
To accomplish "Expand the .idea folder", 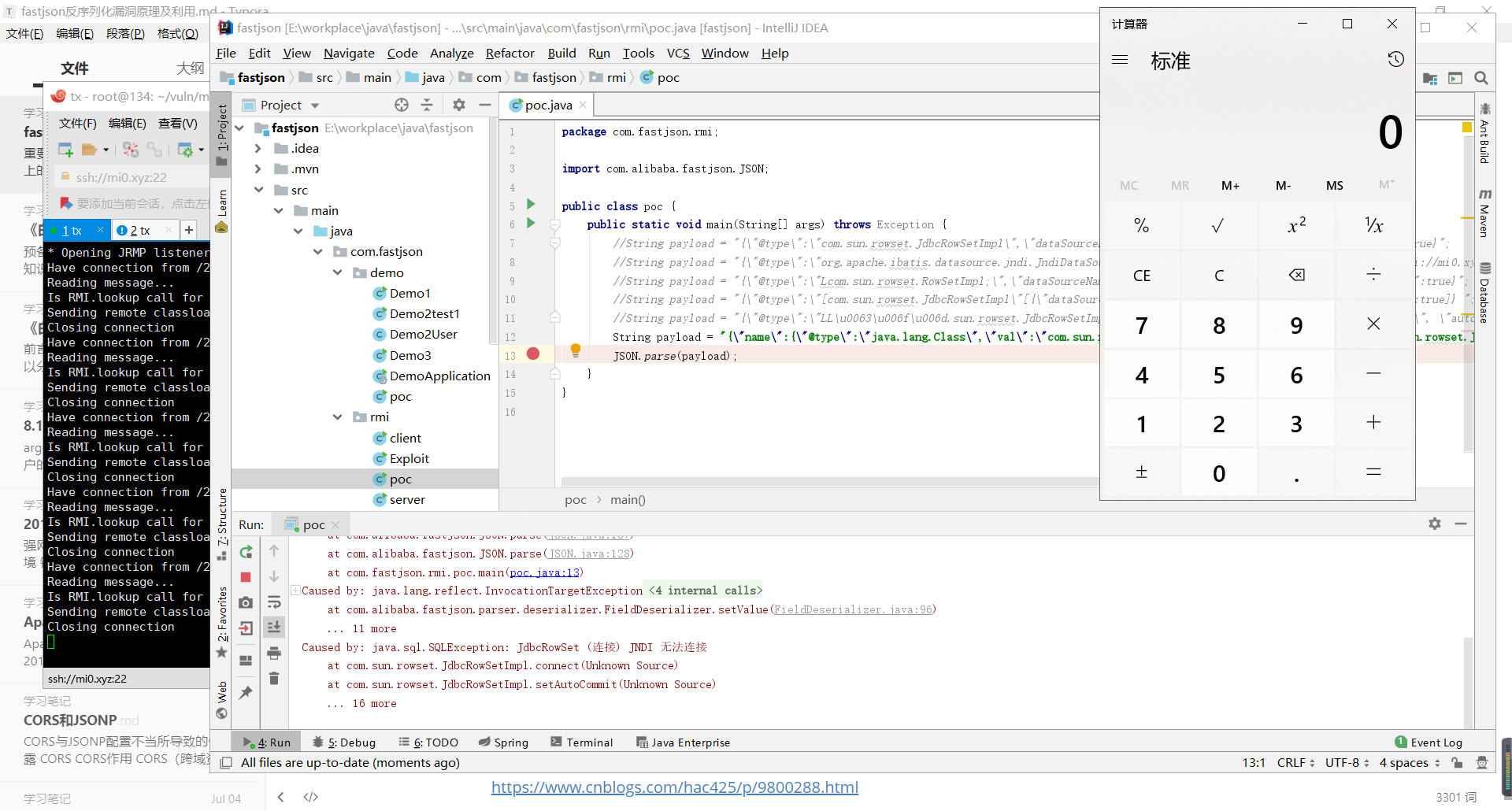I will pos(258,148).
